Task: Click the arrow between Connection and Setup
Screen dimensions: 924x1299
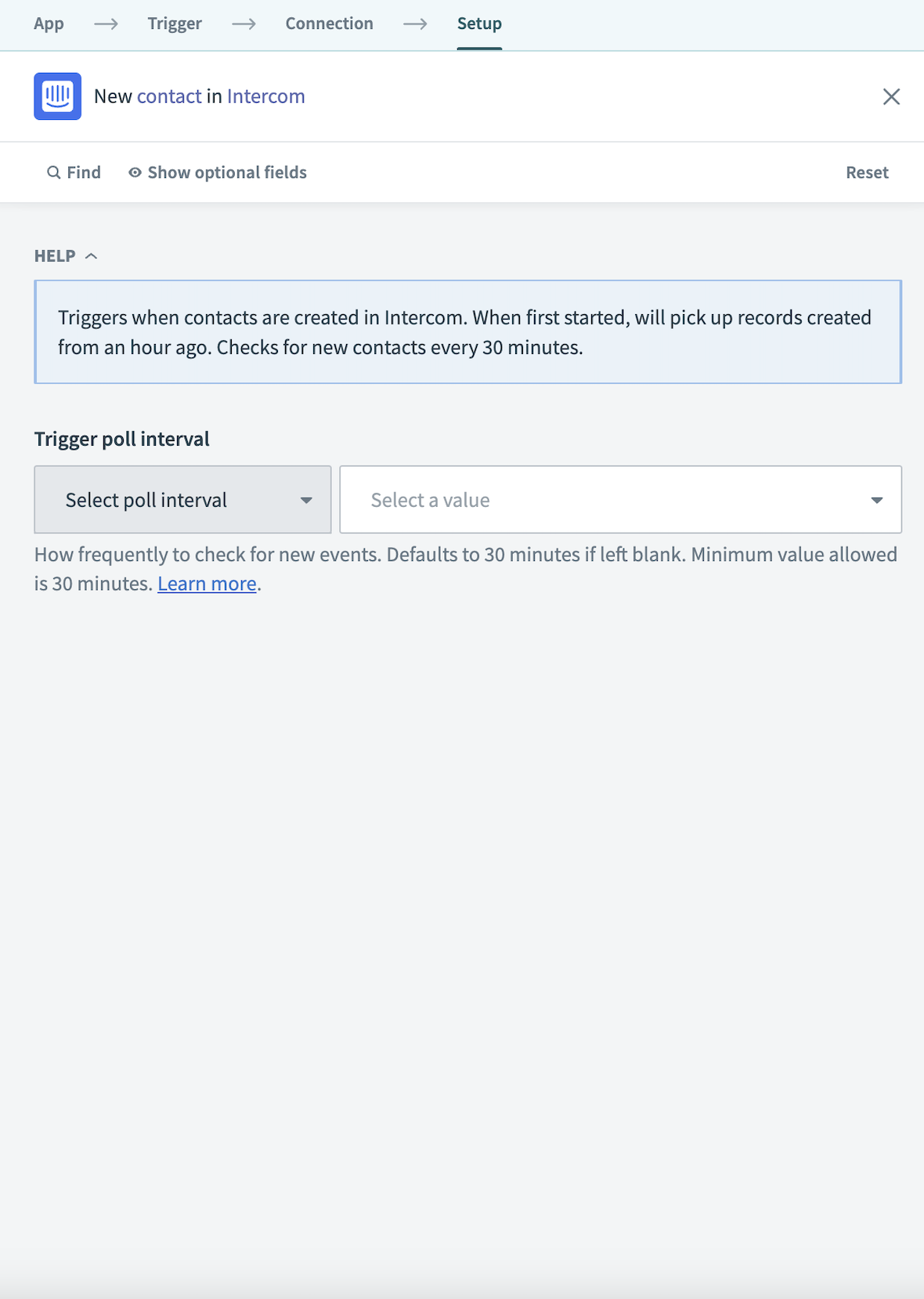Action: [x=415, y=24]
